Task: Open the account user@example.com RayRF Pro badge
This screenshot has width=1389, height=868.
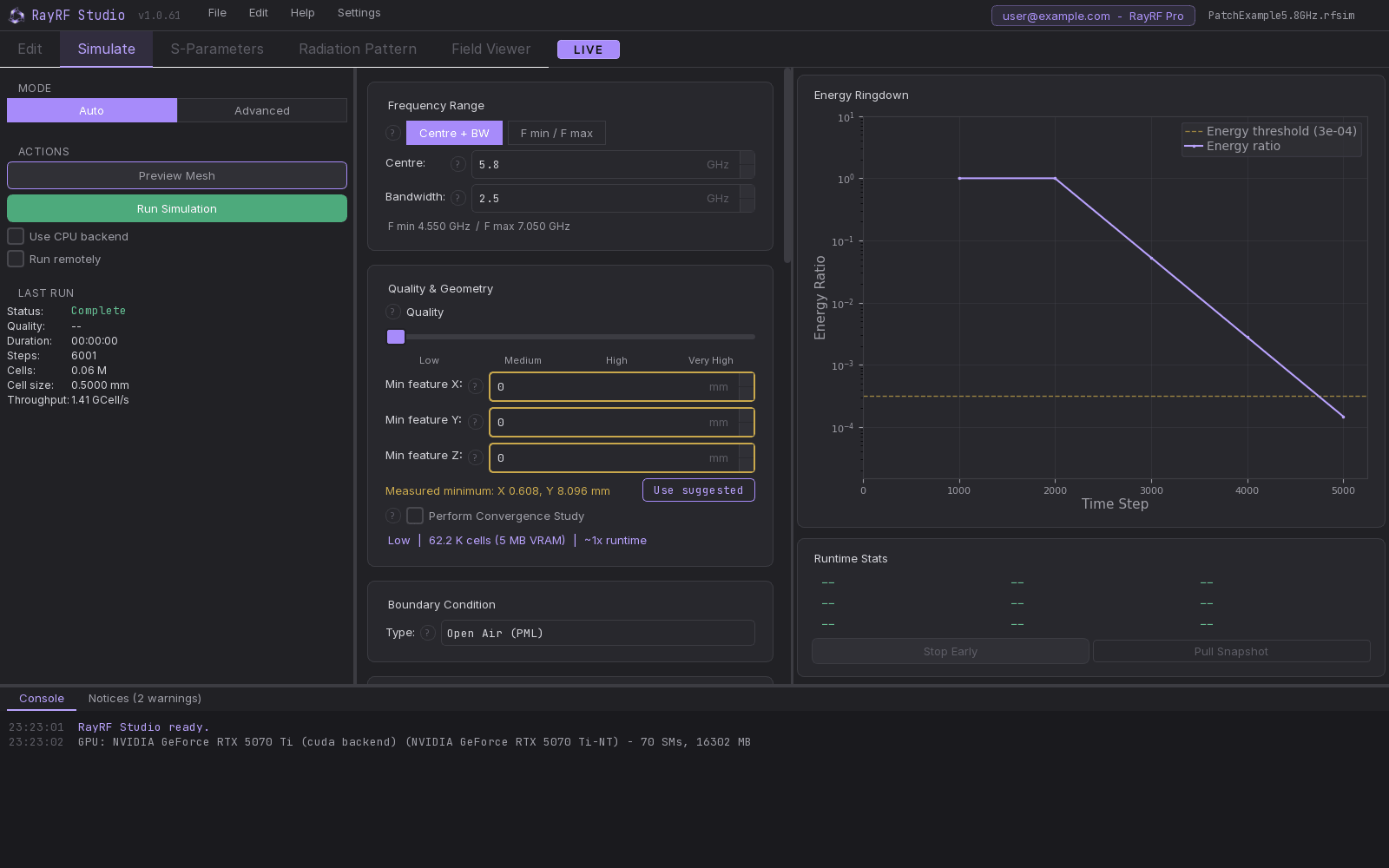Action: point(1093,16)
